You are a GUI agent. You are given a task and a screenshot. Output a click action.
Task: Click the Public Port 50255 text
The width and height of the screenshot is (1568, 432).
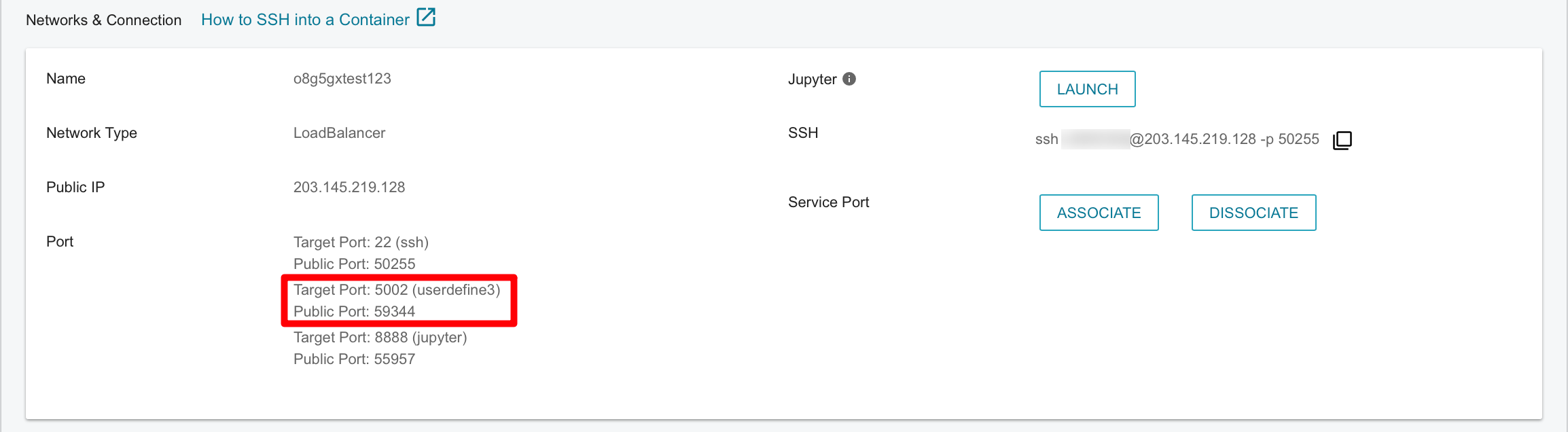click(x=354, y=264)
